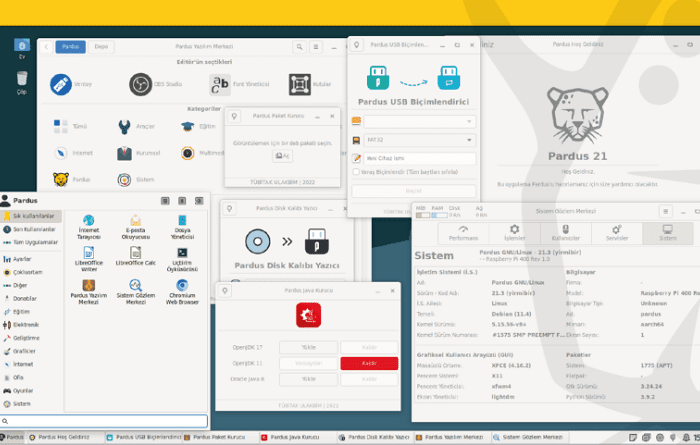Open Ayarlar category in the menu
This screenshot has height=445, width=700.
(31, 259)
